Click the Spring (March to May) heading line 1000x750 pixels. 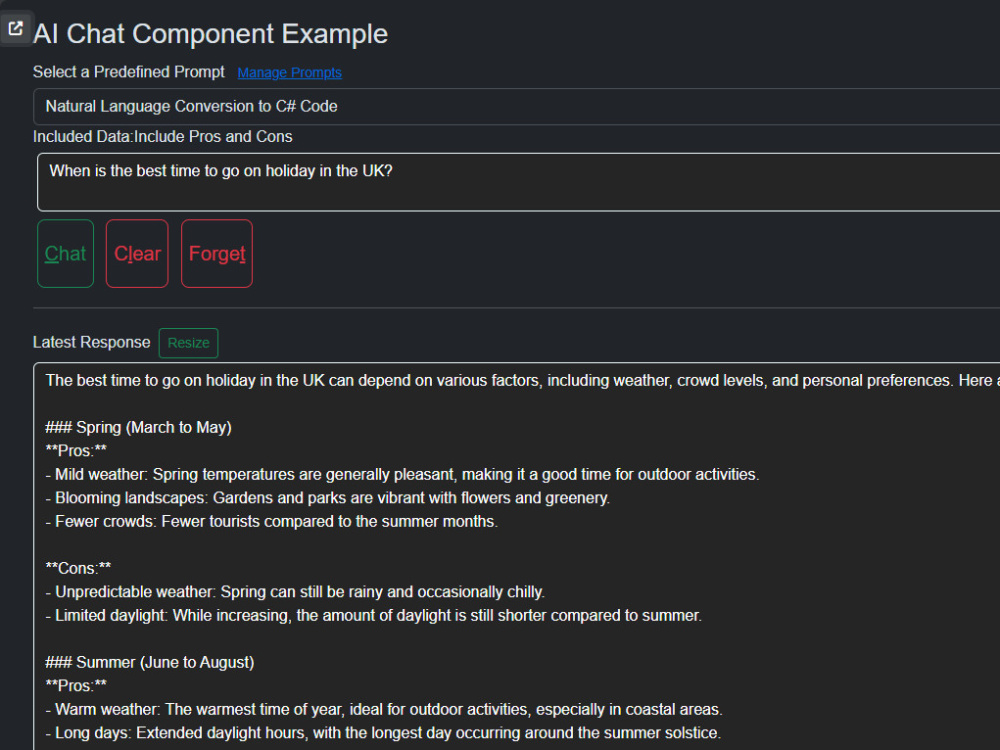coord(138,427)
